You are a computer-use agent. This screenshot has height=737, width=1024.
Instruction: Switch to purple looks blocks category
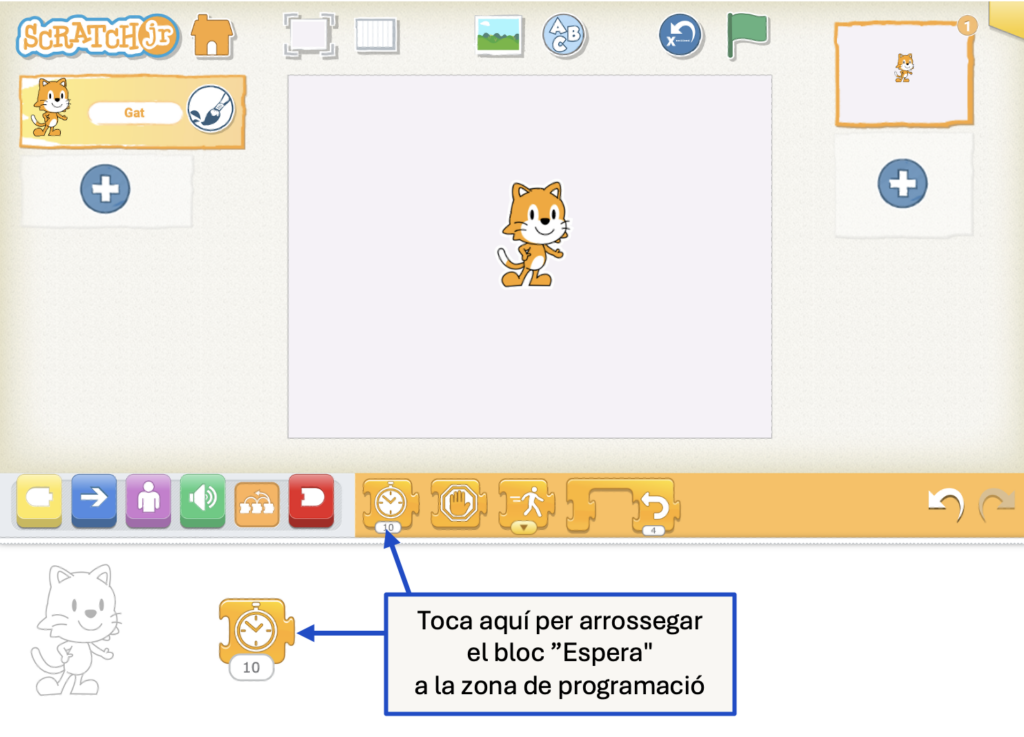tap(148, 500)
